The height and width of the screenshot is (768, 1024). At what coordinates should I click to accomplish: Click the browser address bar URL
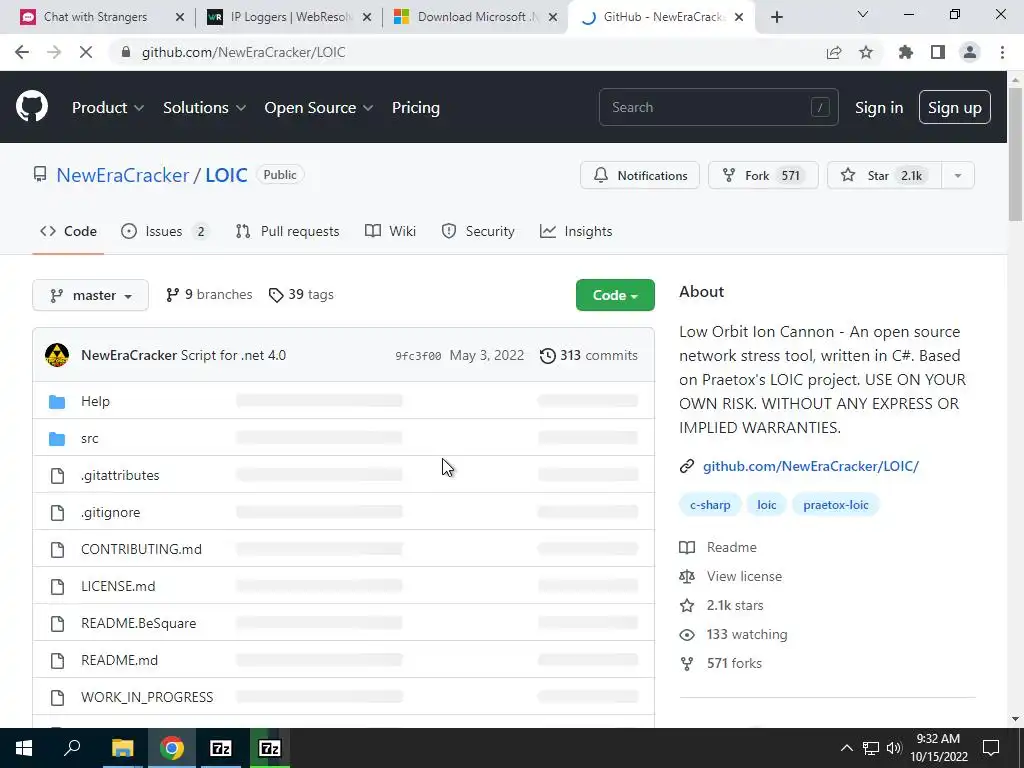tap(244, 52)
